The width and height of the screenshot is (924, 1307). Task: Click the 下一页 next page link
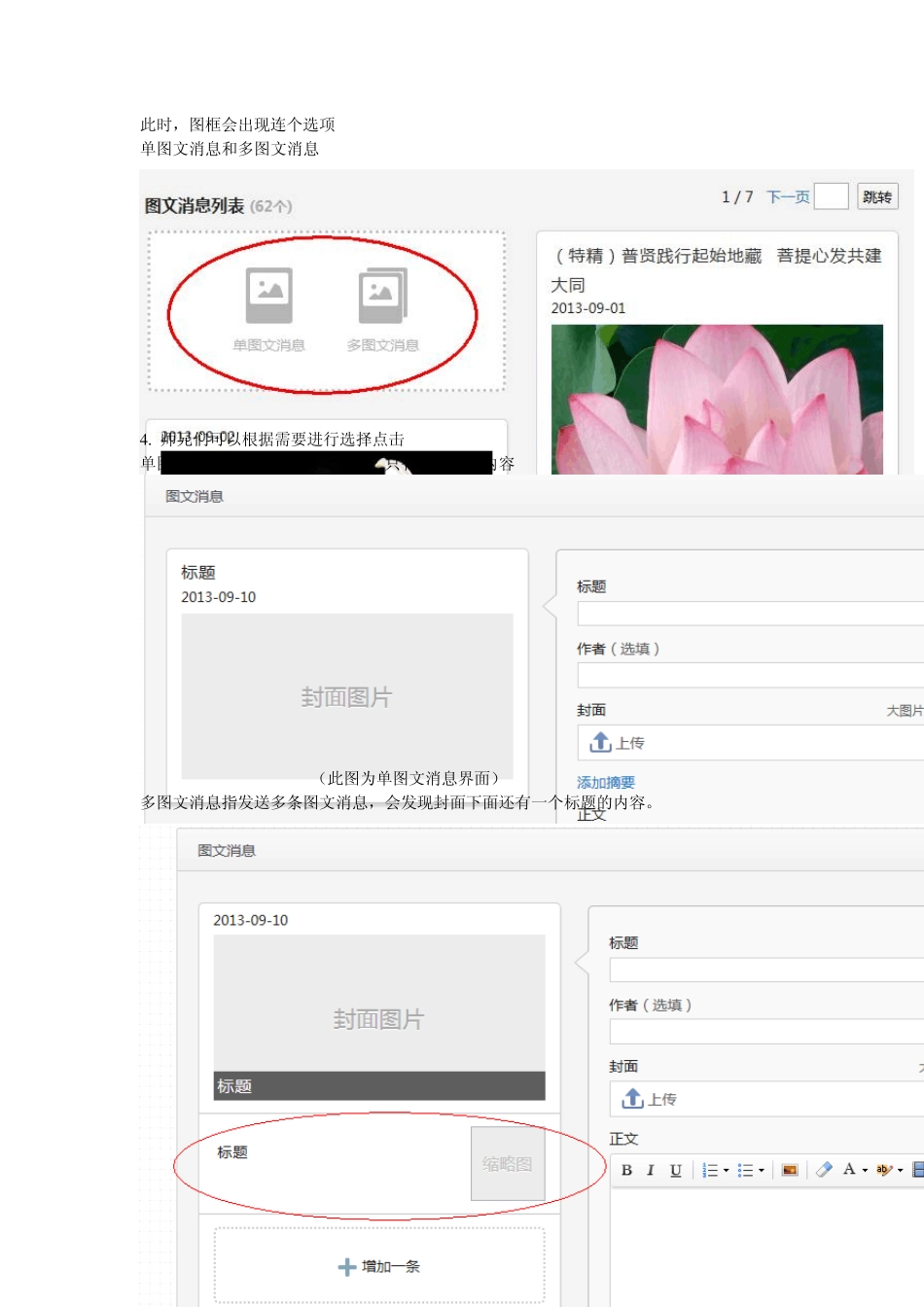point(788,196)
